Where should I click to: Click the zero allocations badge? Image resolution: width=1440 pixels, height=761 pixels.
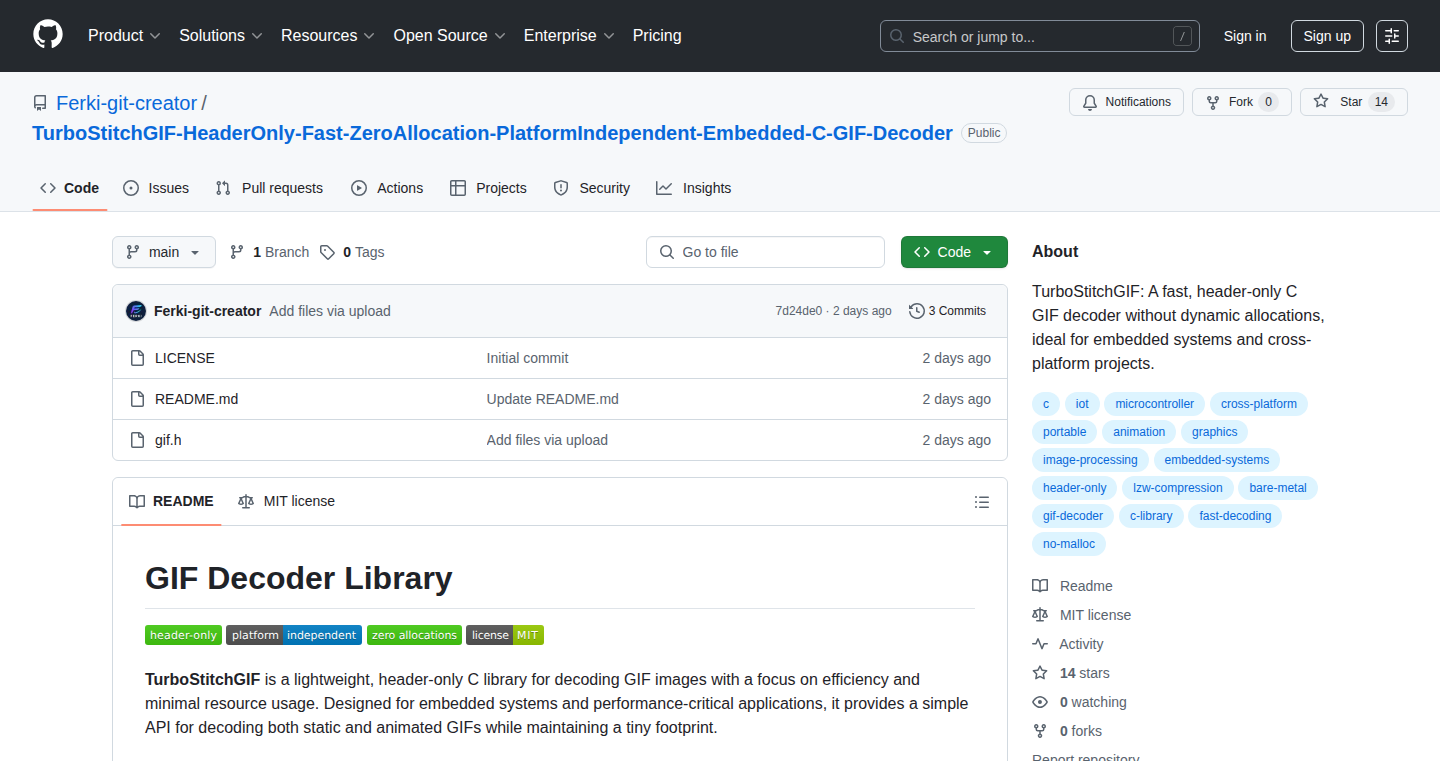coord(414,635)
